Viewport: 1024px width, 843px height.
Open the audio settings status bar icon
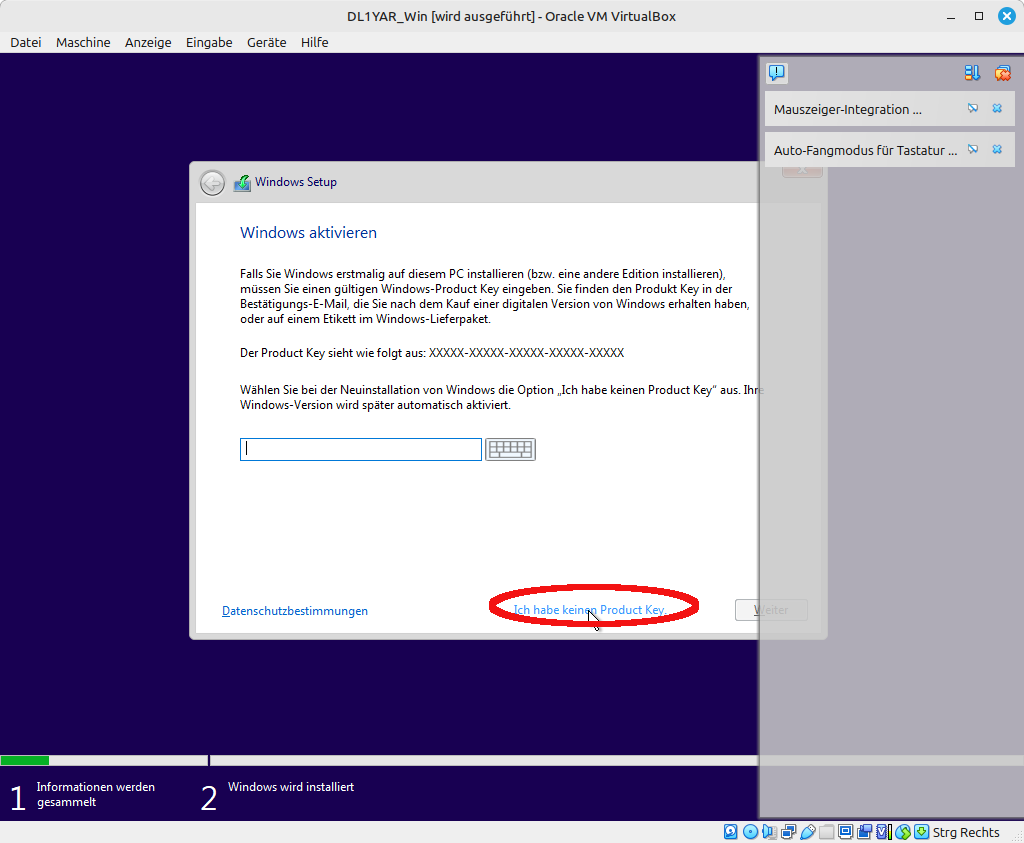tap(769, 832)
